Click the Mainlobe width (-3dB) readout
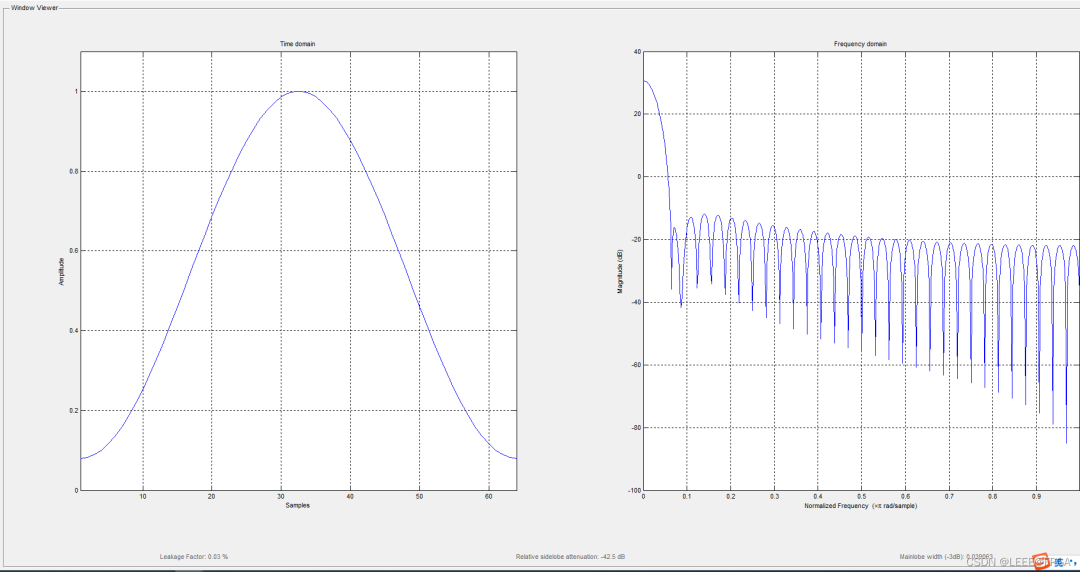The width and height of the screenshot is (1080, 572). [945, 556]
